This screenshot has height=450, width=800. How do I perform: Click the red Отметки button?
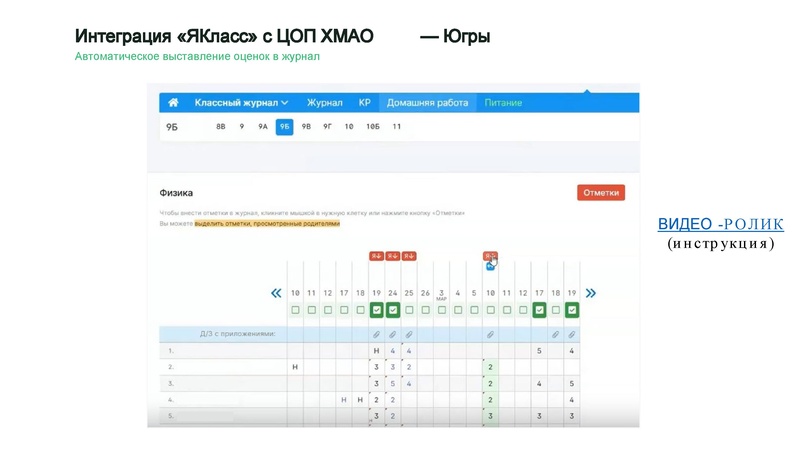(601, 193)
